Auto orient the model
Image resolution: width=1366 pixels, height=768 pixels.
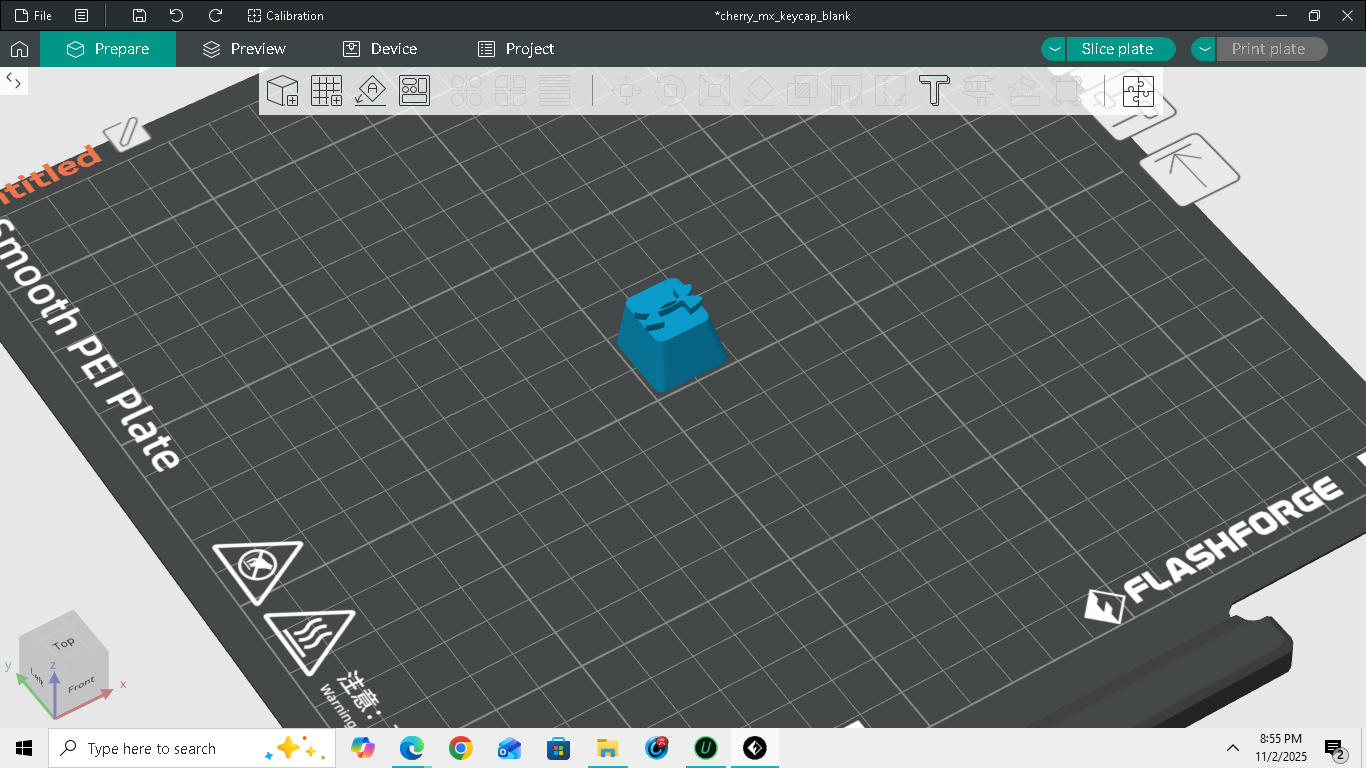[x=371, y=91]
